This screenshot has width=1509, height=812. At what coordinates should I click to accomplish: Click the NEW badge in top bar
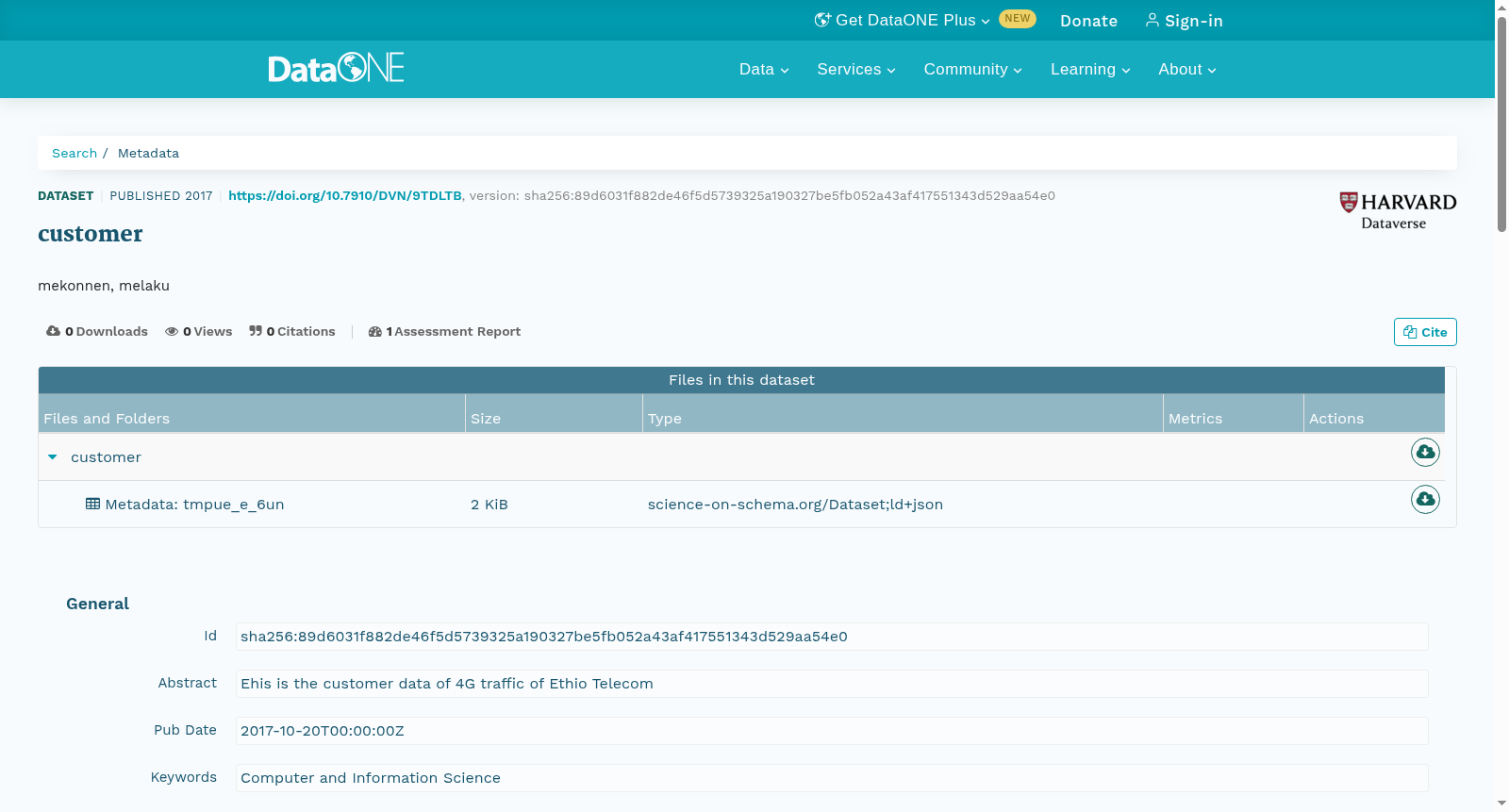pos(1018,19)
